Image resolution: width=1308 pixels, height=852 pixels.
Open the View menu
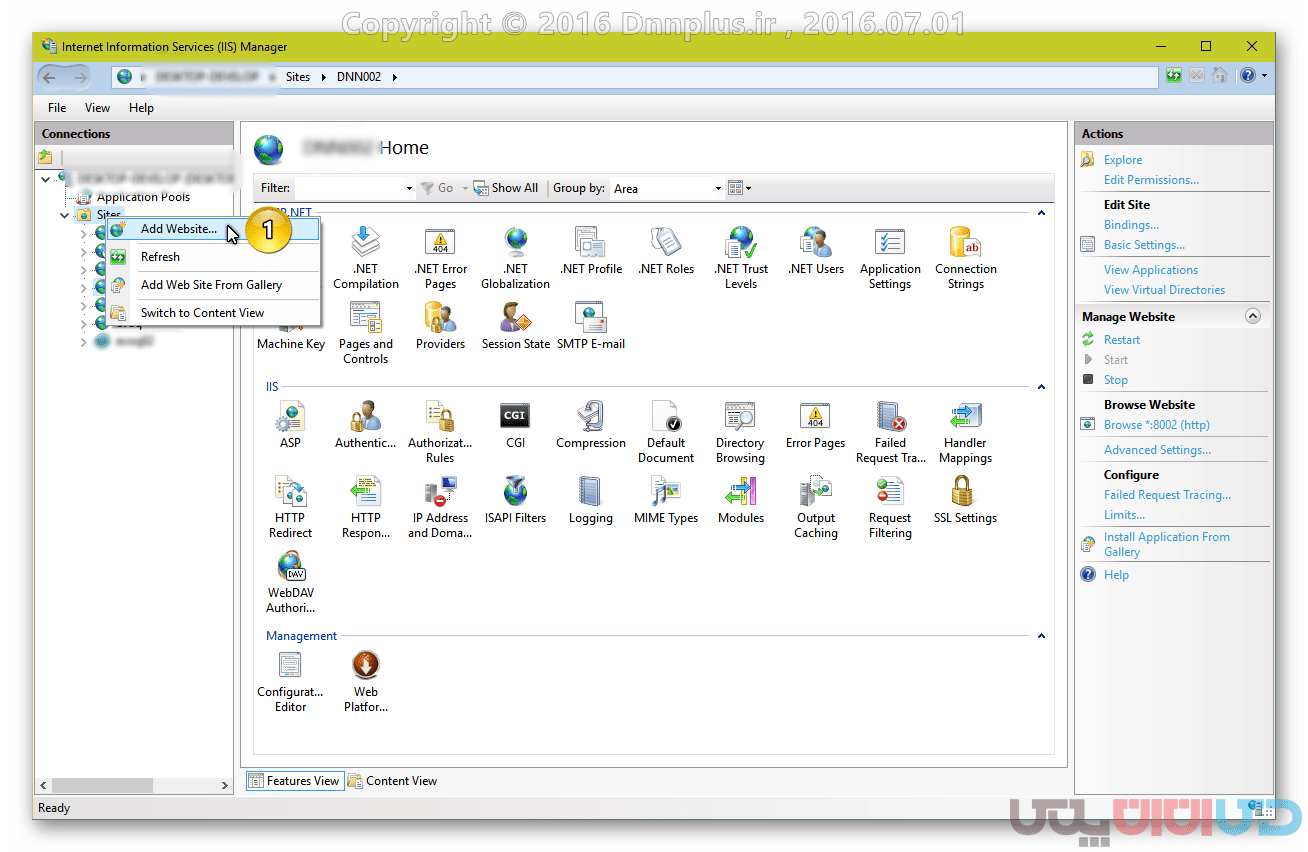[97, 108]
